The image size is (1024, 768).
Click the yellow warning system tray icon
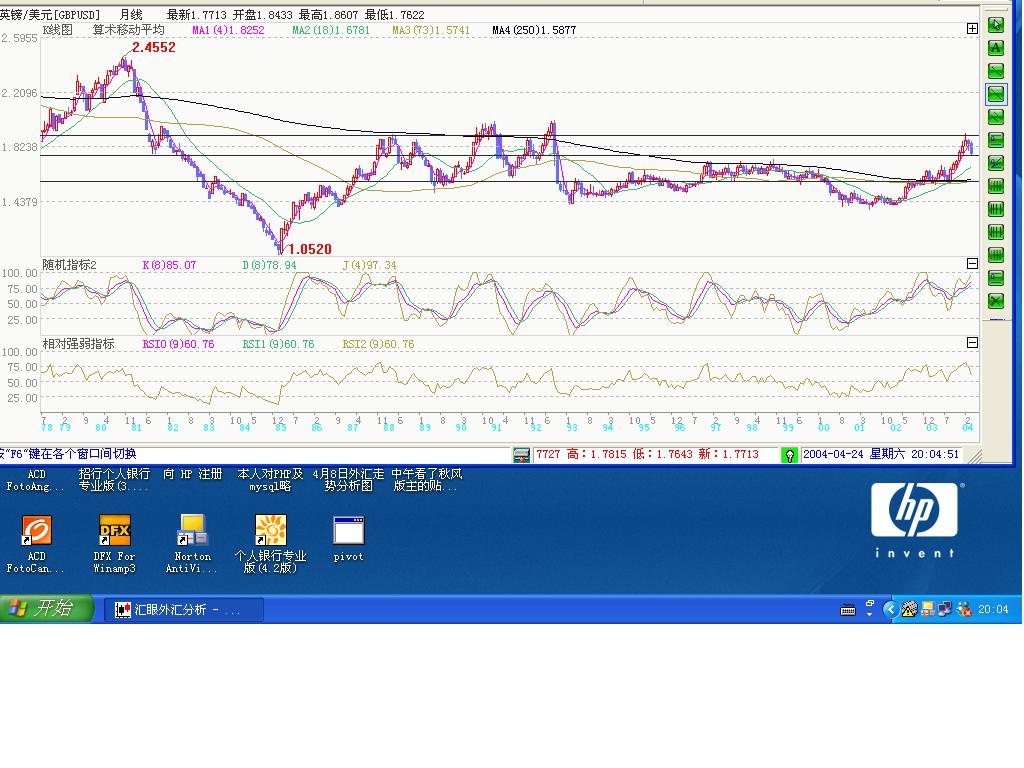(x=909, y=609)
